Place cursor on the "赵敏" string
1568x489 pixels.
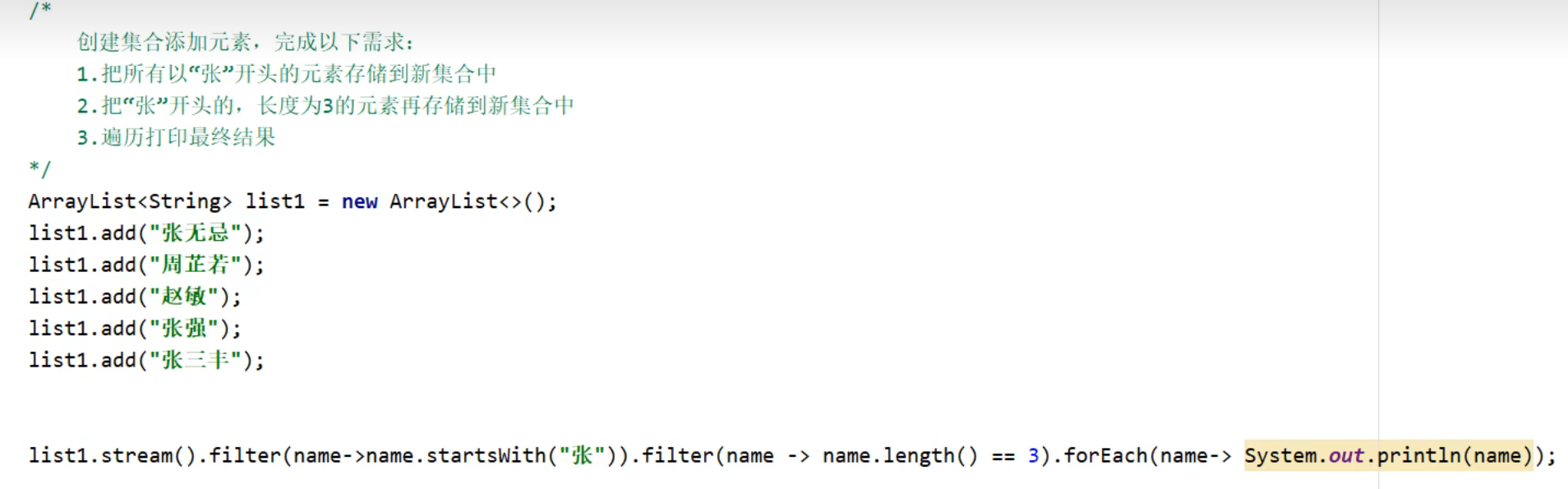183,297
